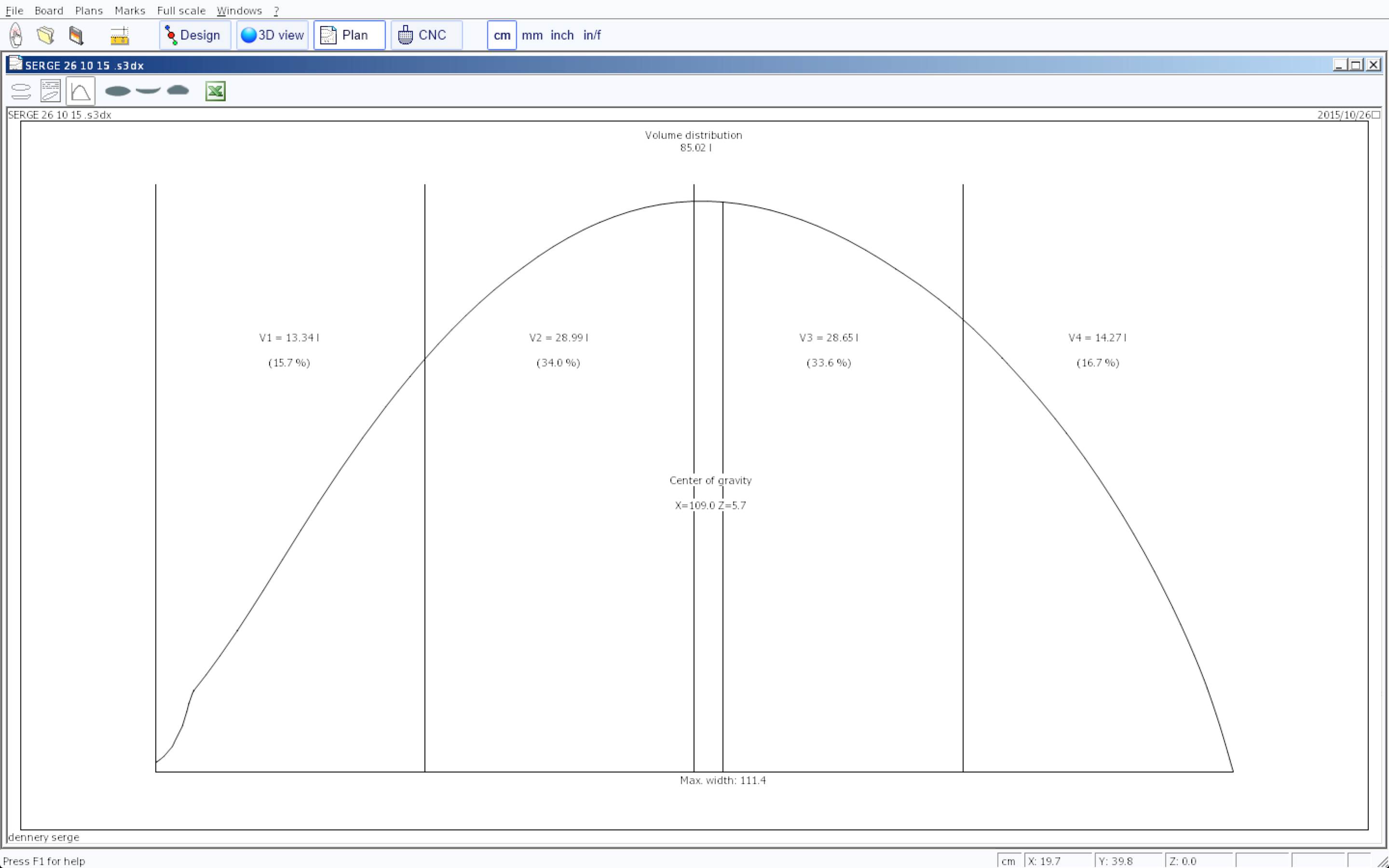Switch units to inch
This screenshot has width=1389, height=868.
point(562,35)
